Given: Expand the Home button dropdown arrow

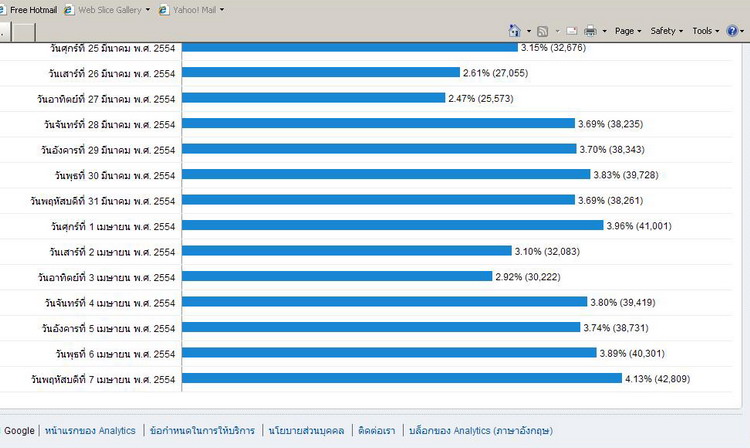Looking at the screenshot, I should click(x=529, y=31).
